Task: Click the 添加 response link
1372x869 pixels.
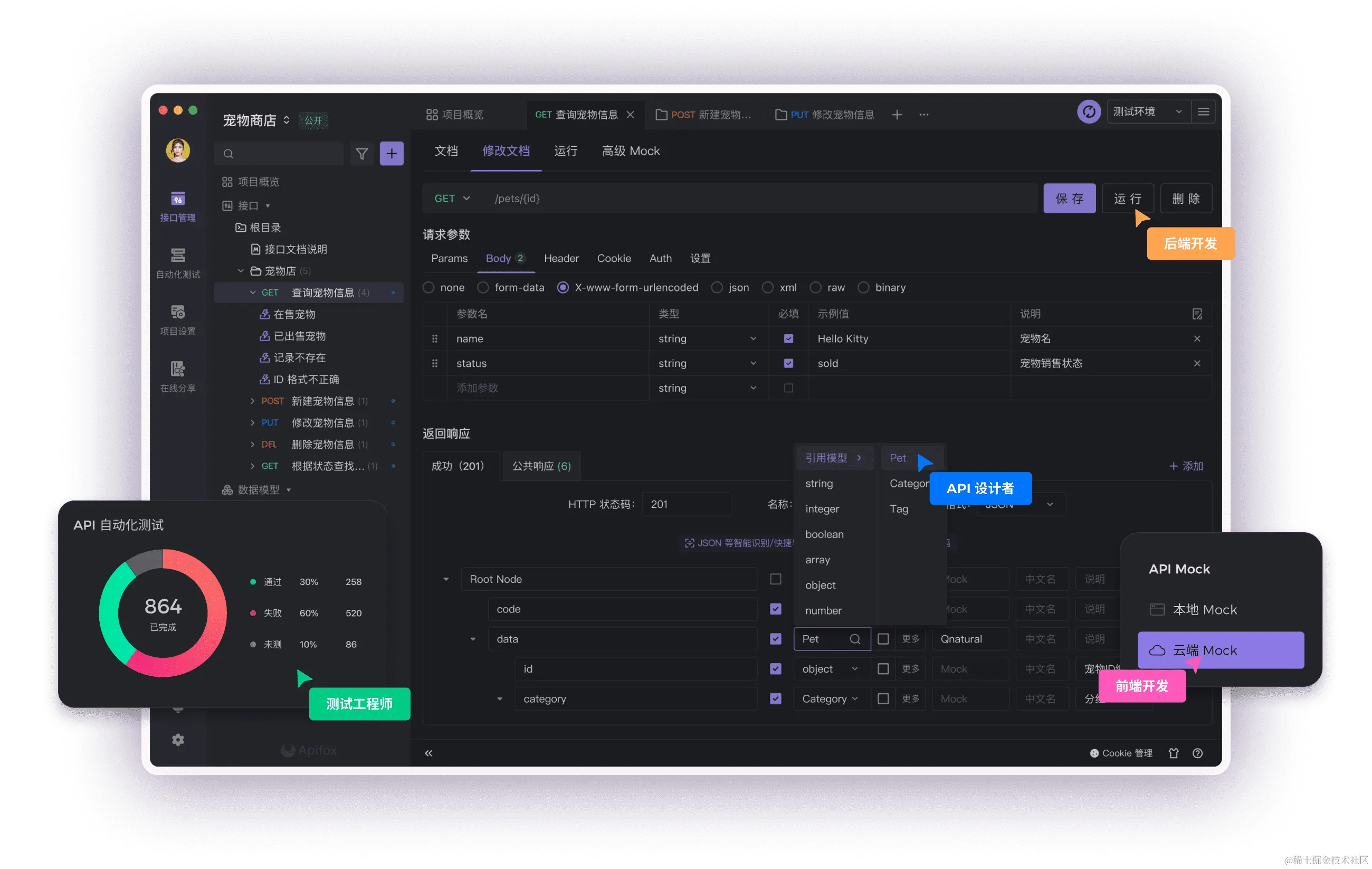Action: (1186, 466)
